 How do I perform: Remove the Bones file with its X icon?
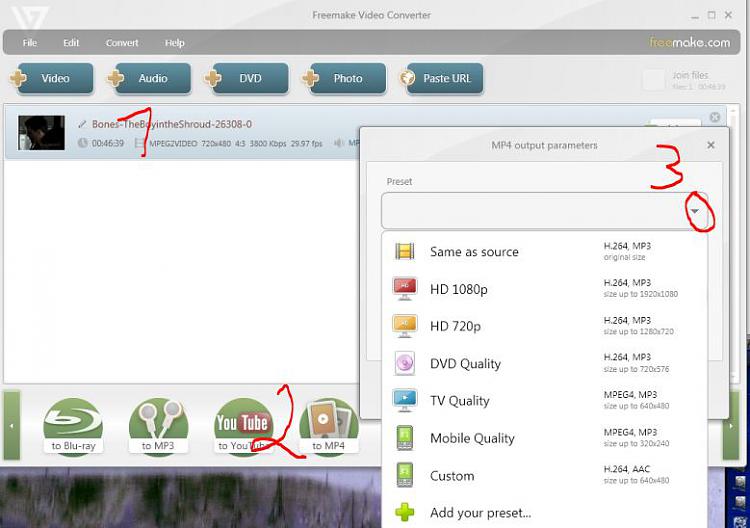(x=715, y=117)
